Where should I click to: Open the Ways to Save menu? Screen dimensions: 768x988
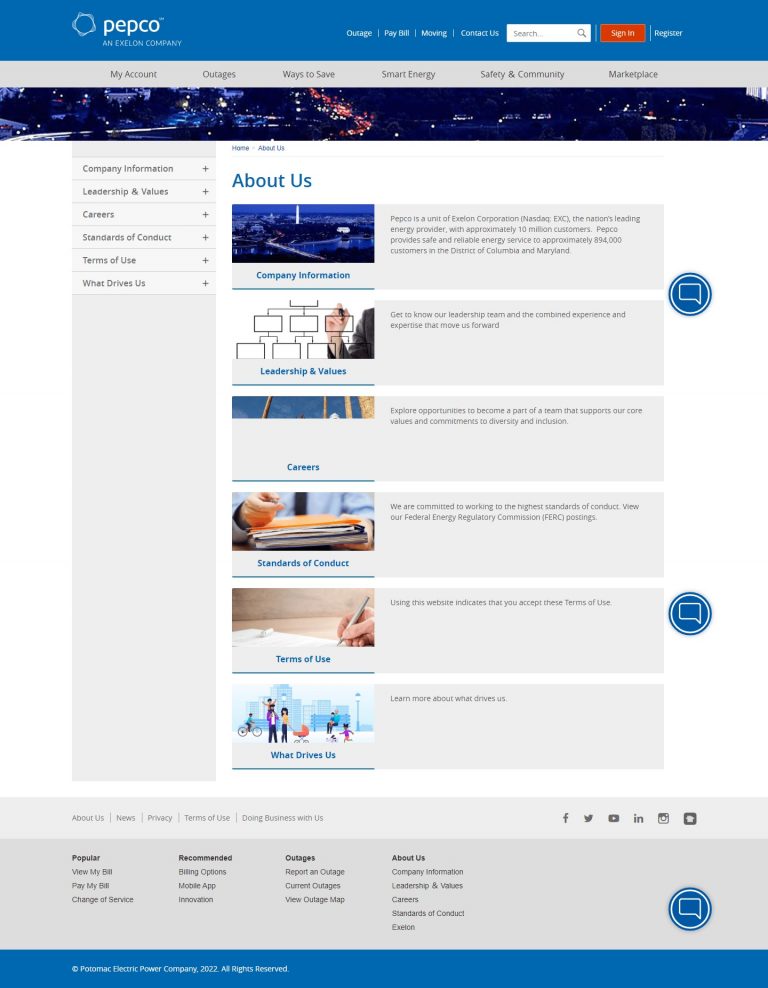tap(309, 74)
